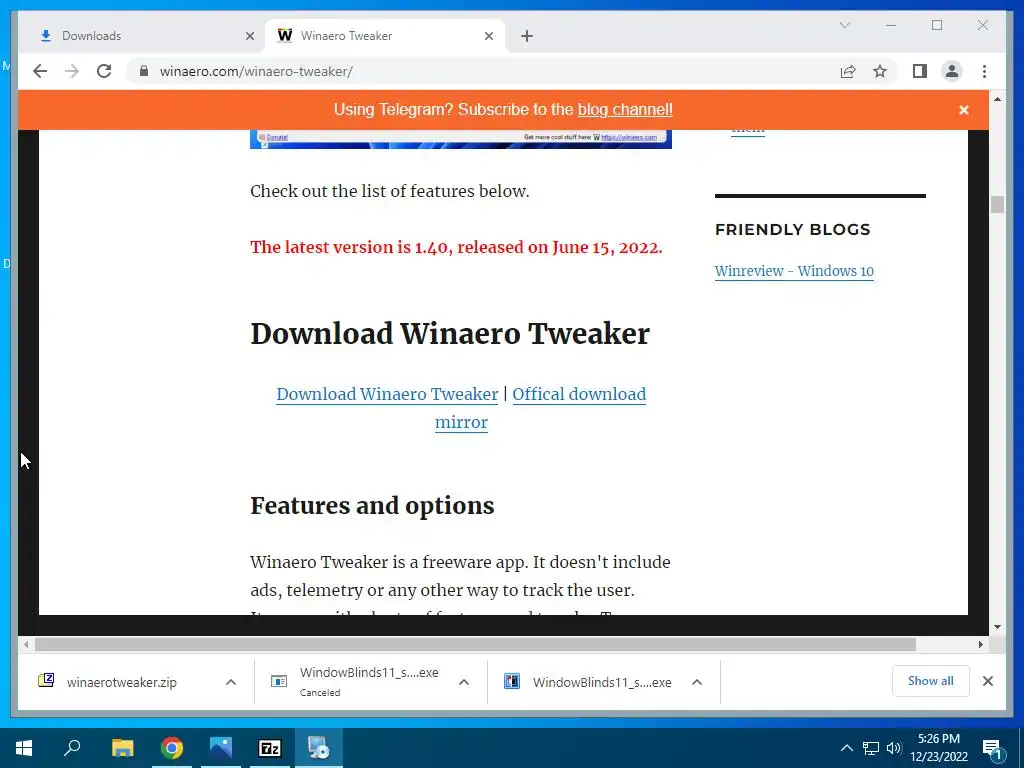Close the Downloads tab

click(249, 36)
